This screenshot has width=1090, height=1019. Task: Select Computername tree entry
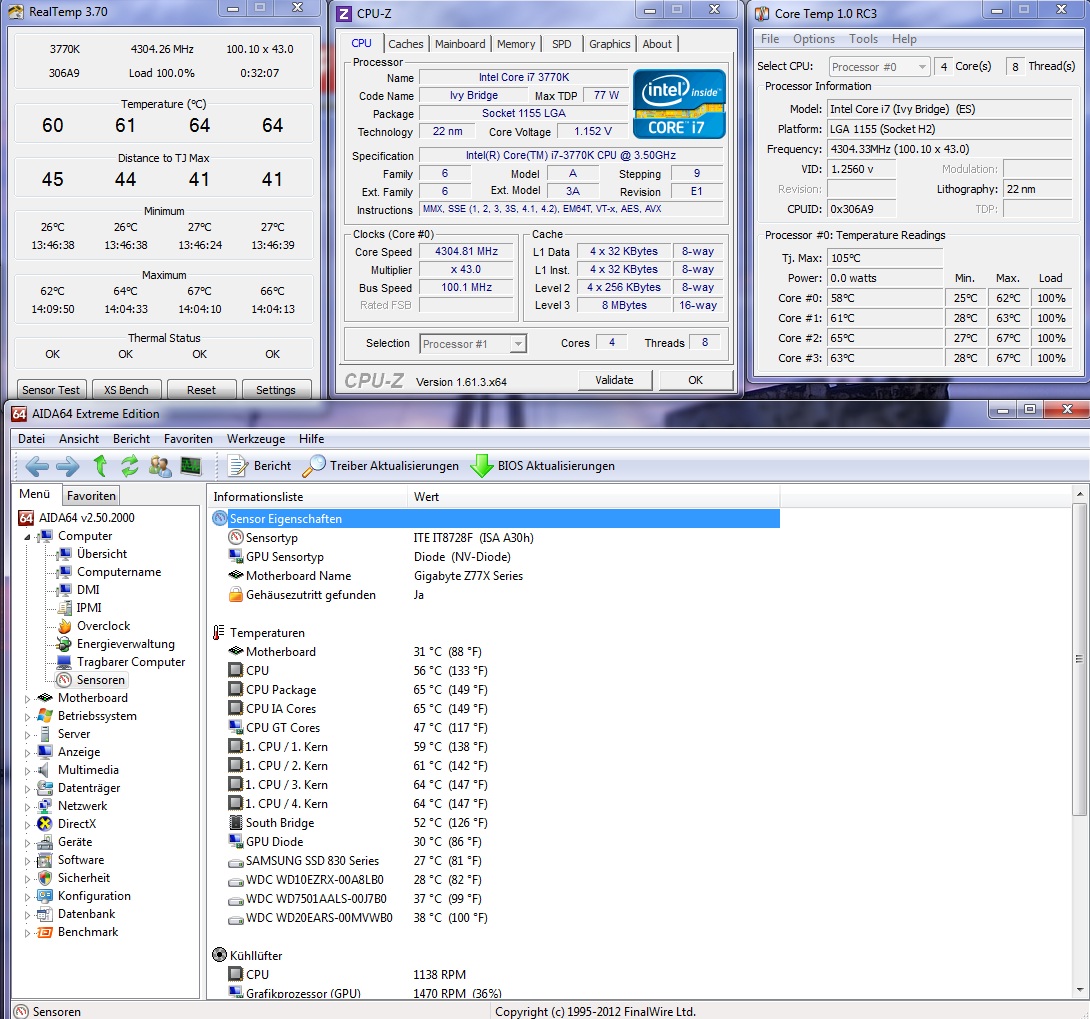click(119, 571)
